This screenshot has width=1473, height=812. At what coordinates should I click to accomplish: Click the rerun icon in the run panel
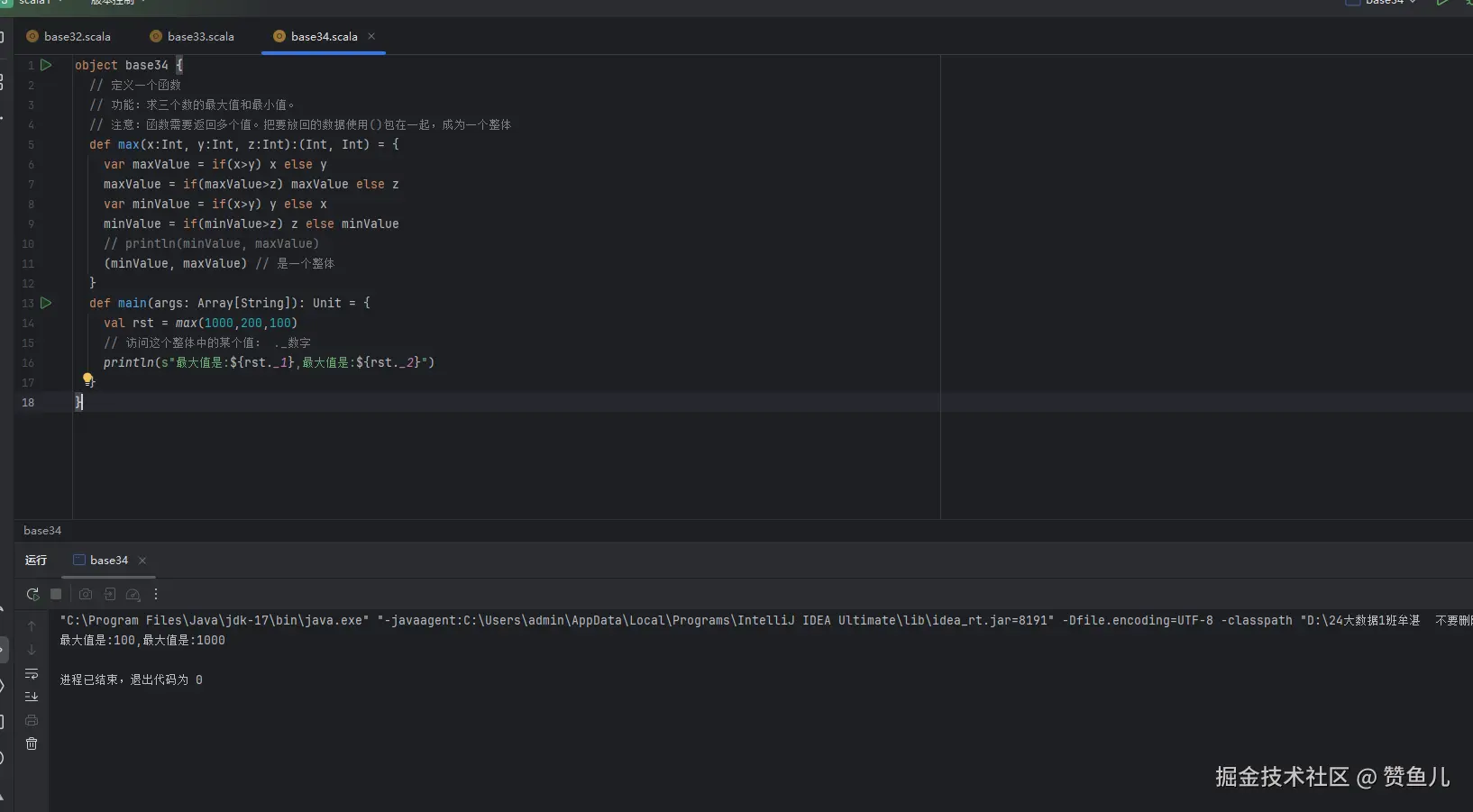coord(32,595)
